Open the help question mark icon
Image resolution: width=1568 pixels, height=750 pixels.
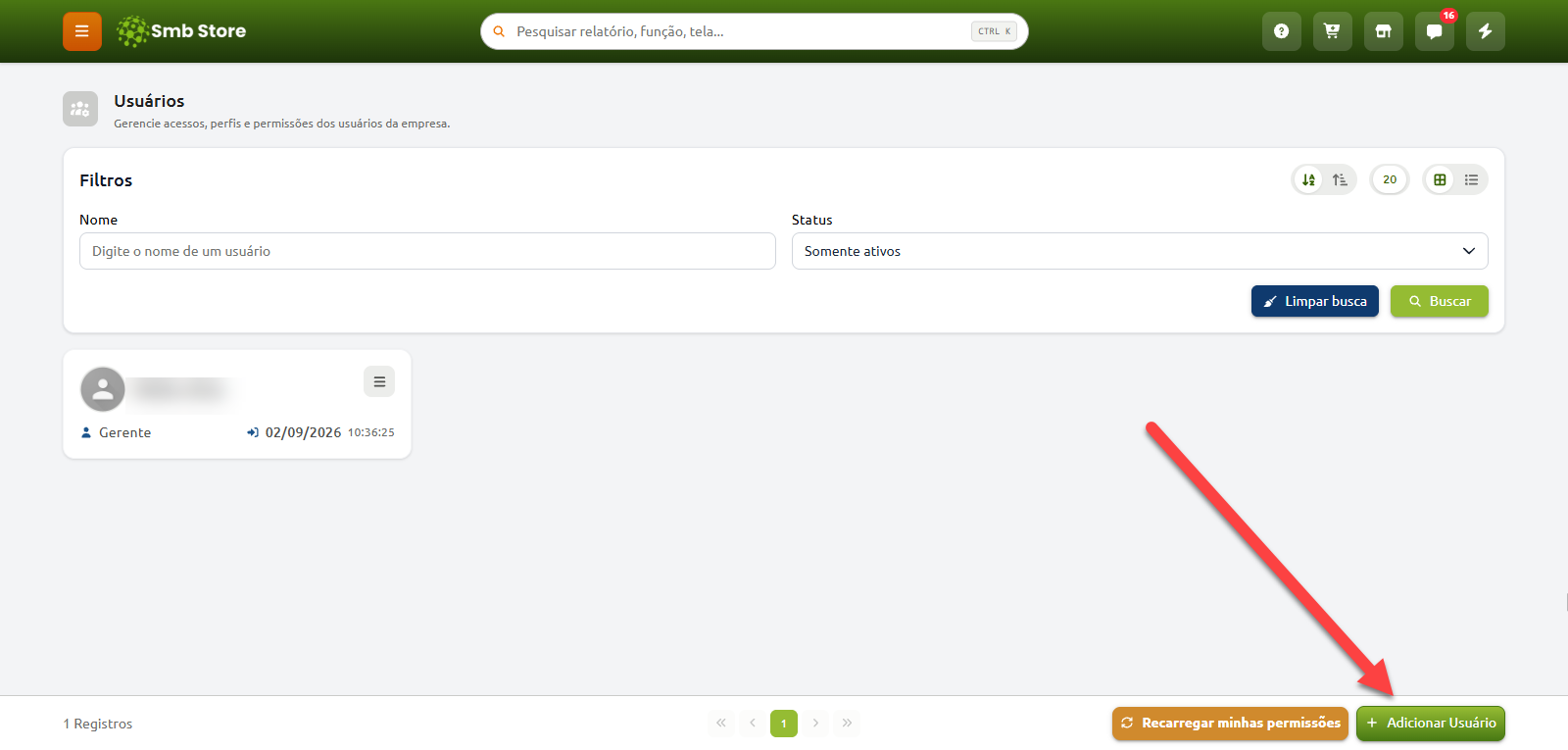click(1281, 31)
